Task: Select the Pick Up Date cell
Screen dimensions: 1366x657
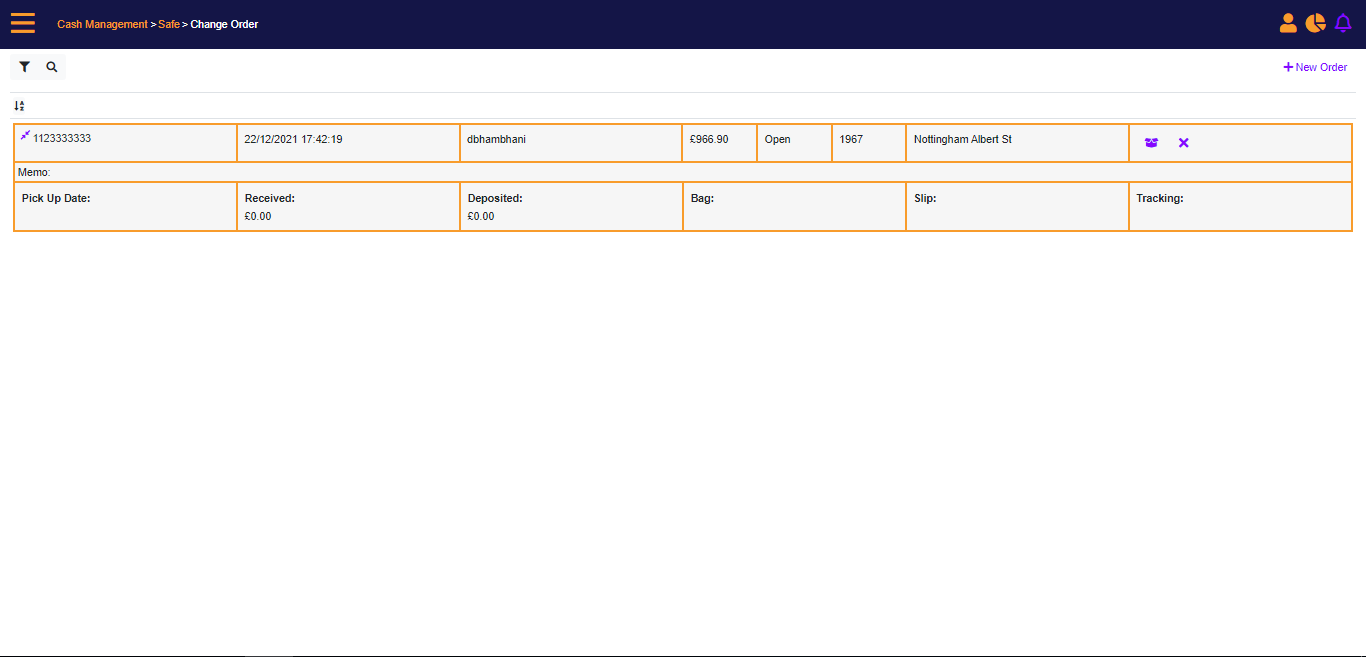Action: click(125, 207)
